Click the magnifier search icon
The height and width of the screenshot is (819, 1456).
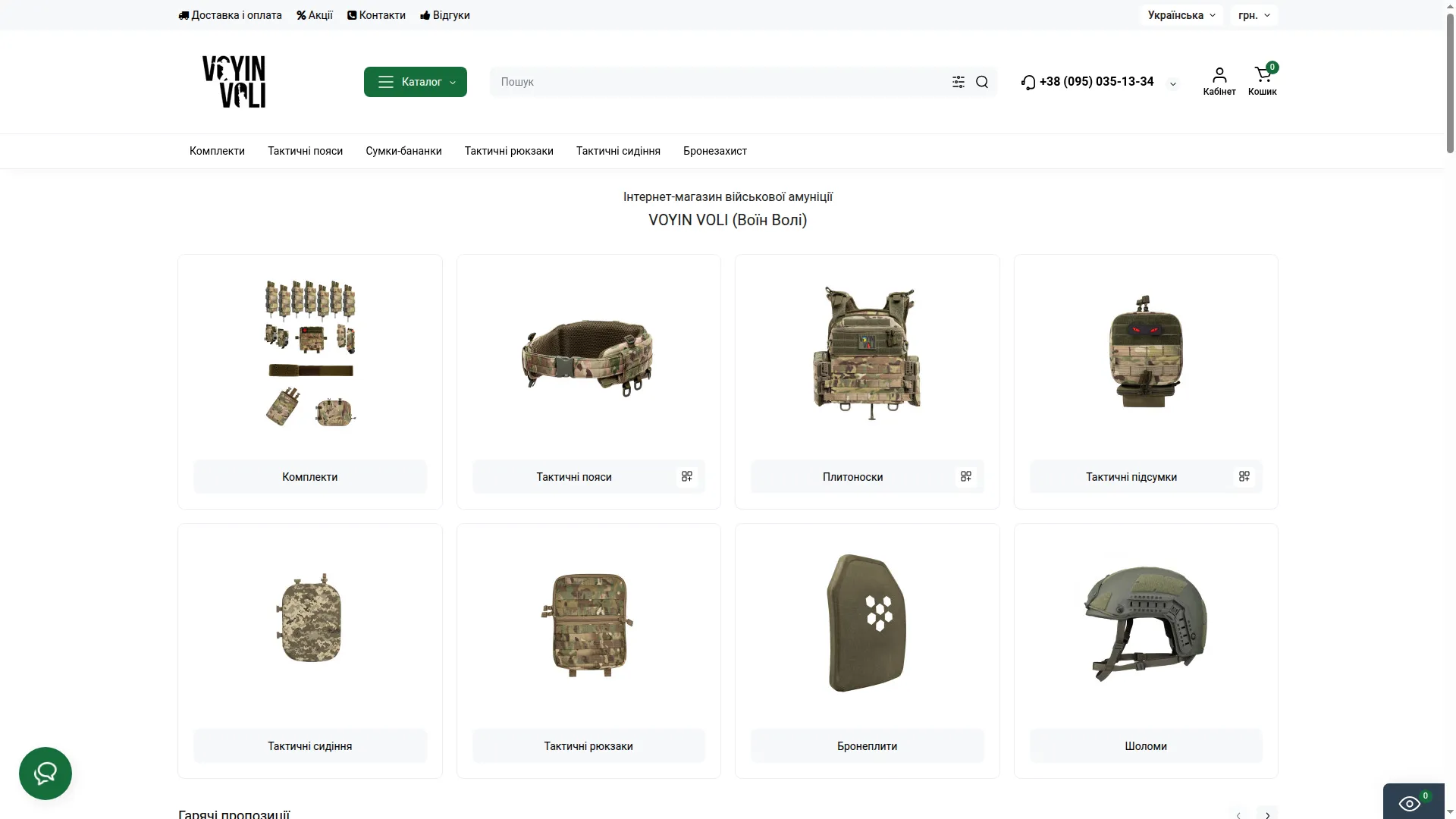pos(982,82)
